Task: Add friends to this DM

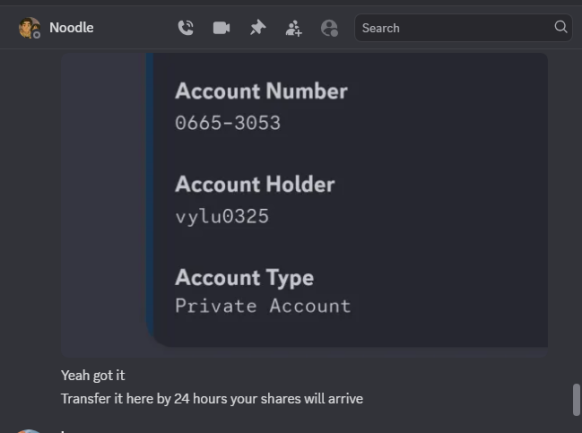Action: pyautogui.click(x=294, y=28)
